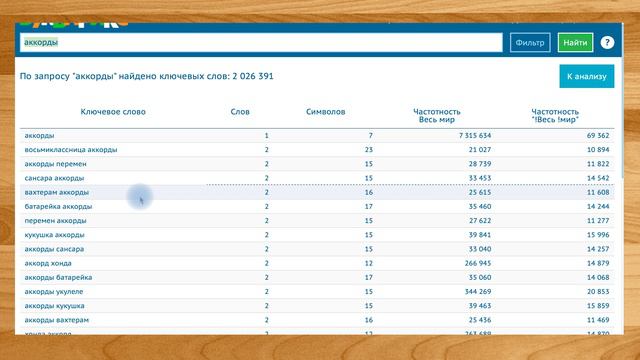Click exact frequency value 15 996

click(x=598, y=235)
